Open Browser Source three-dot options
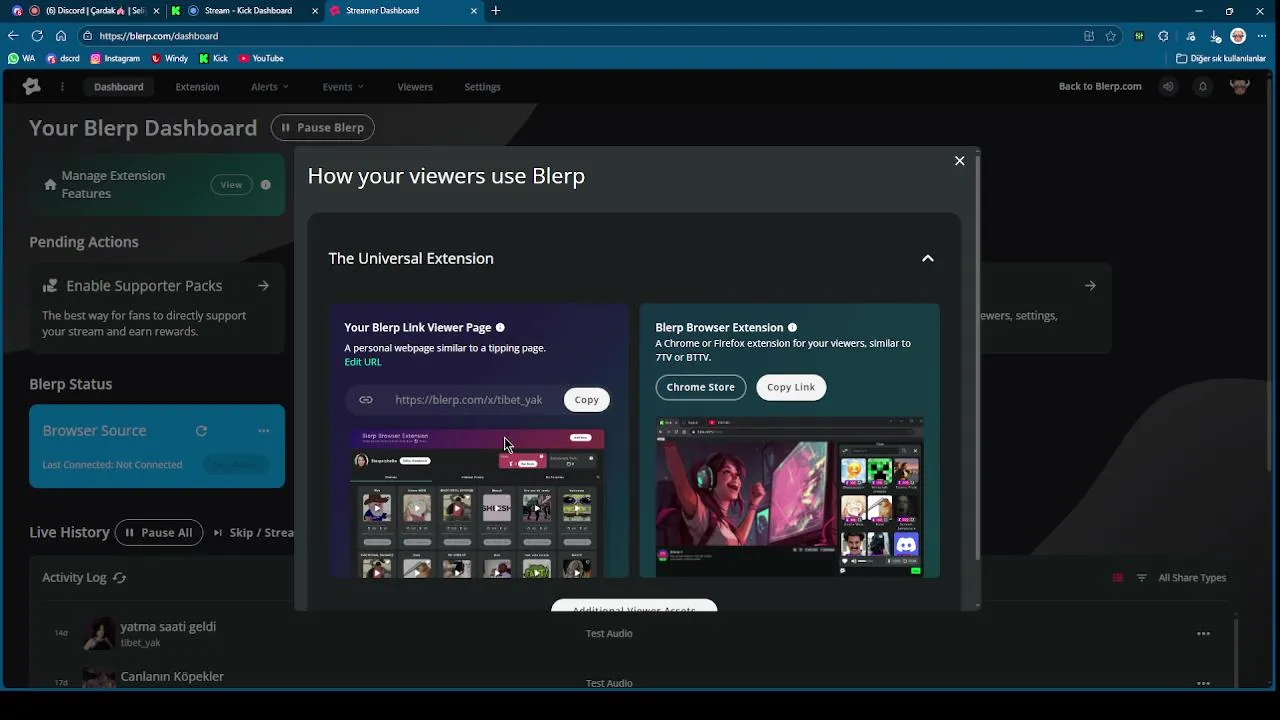This screenshot has height=720, width=1280. click(263, 431)
